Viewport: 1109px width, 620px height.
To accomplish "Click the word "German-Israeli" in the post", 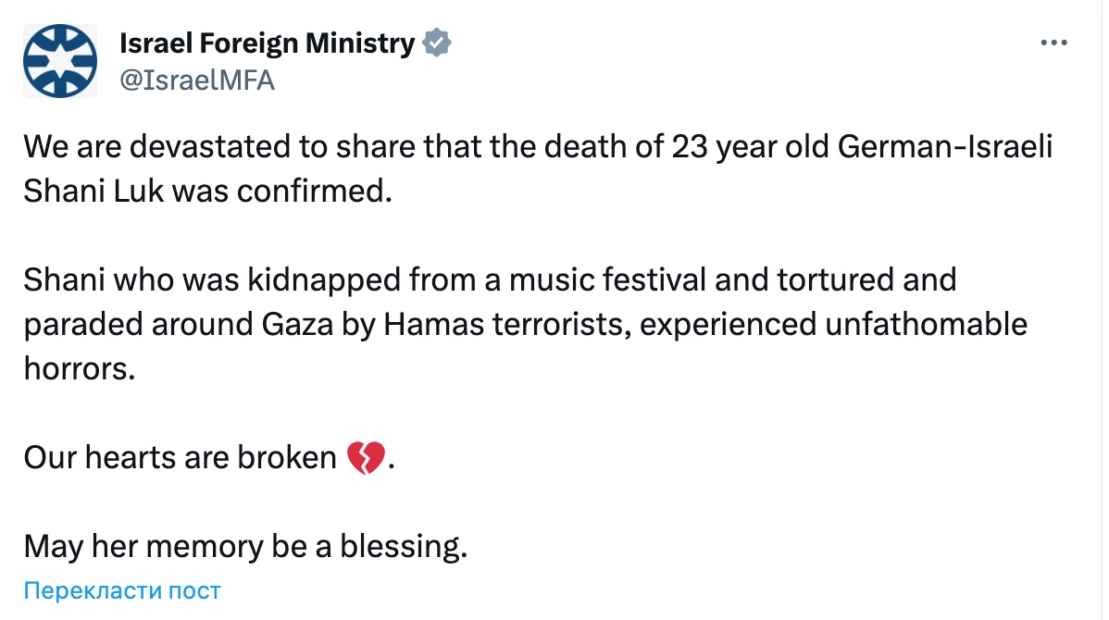I will (x=945, y=146).
